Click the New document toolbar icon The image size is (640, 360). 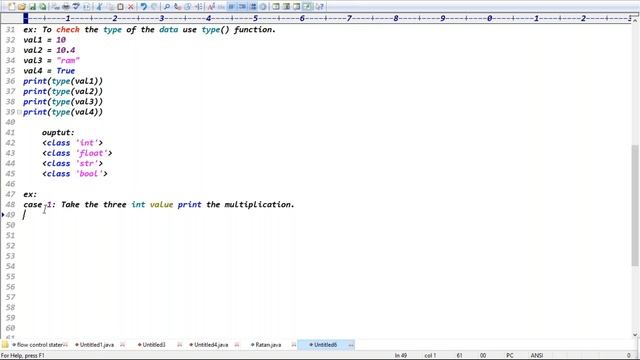(x=11, y=7)
